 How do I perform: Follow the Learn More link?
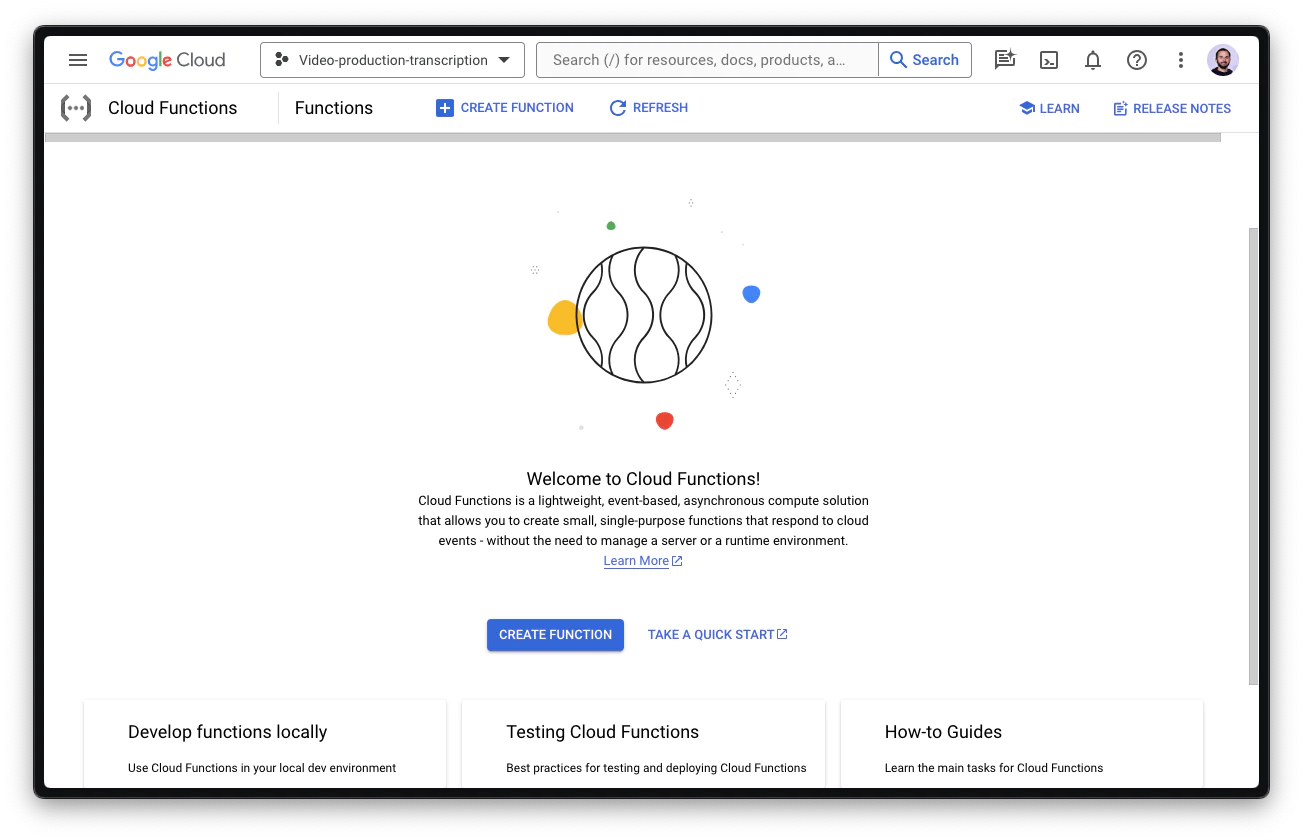tap(643, 561)
